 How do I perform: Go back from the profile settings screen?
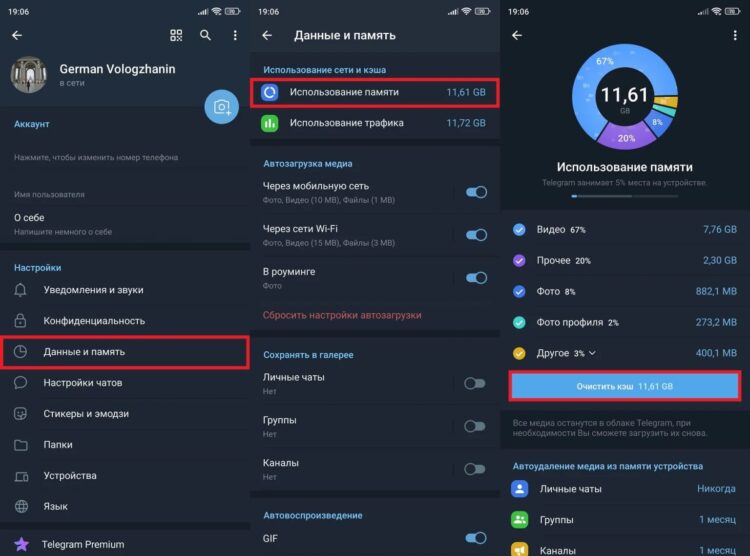coord(17,35)
